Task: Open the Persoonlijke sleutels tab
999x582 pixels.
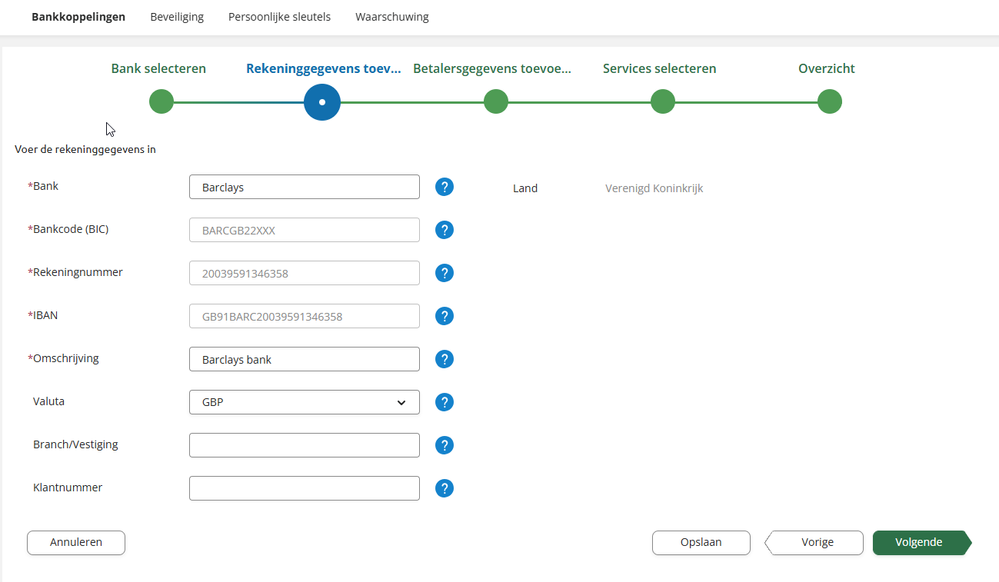Action: pos(279,17)
